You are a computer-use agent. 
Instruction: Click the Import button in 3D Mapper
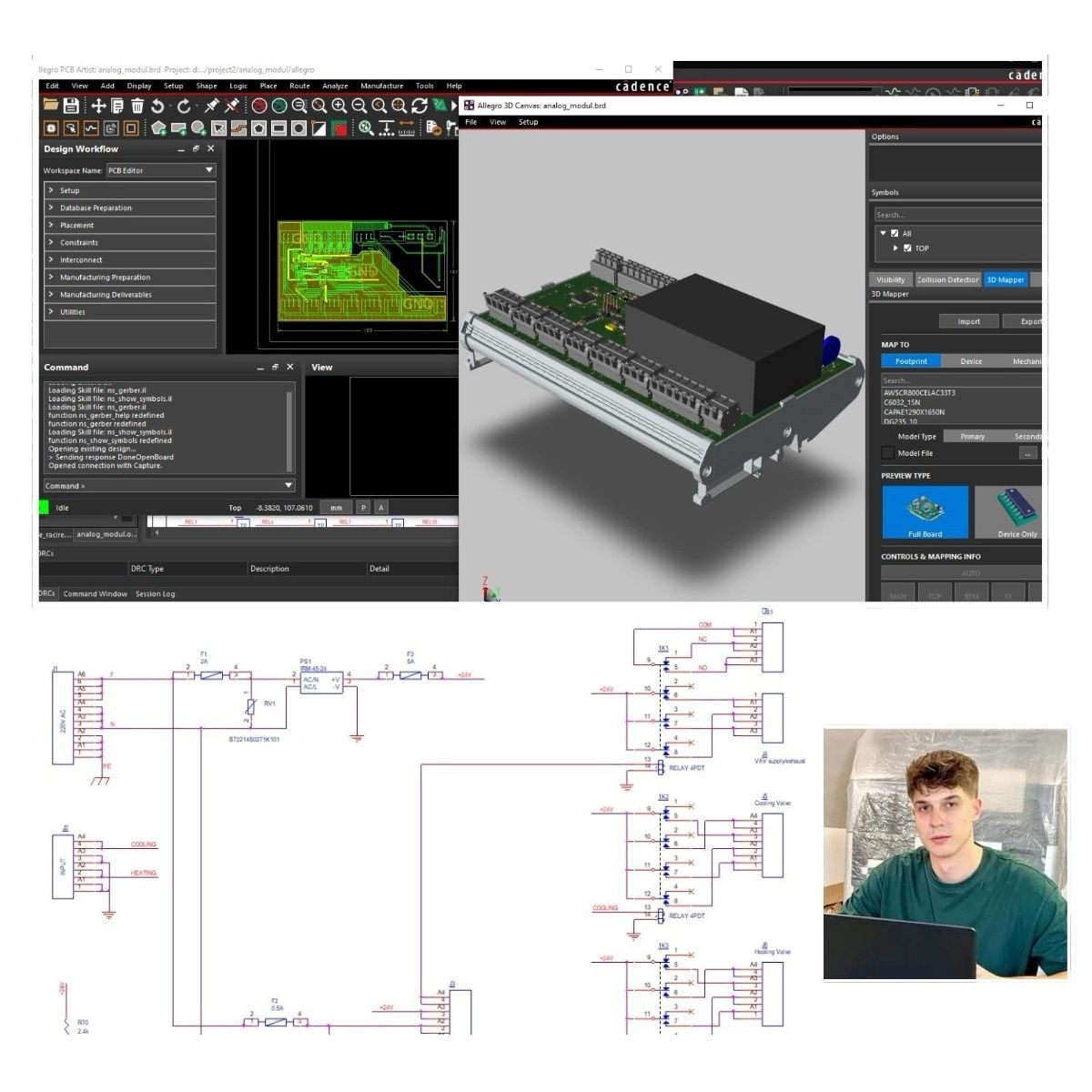pyautogui.click(x=968, y=321)
